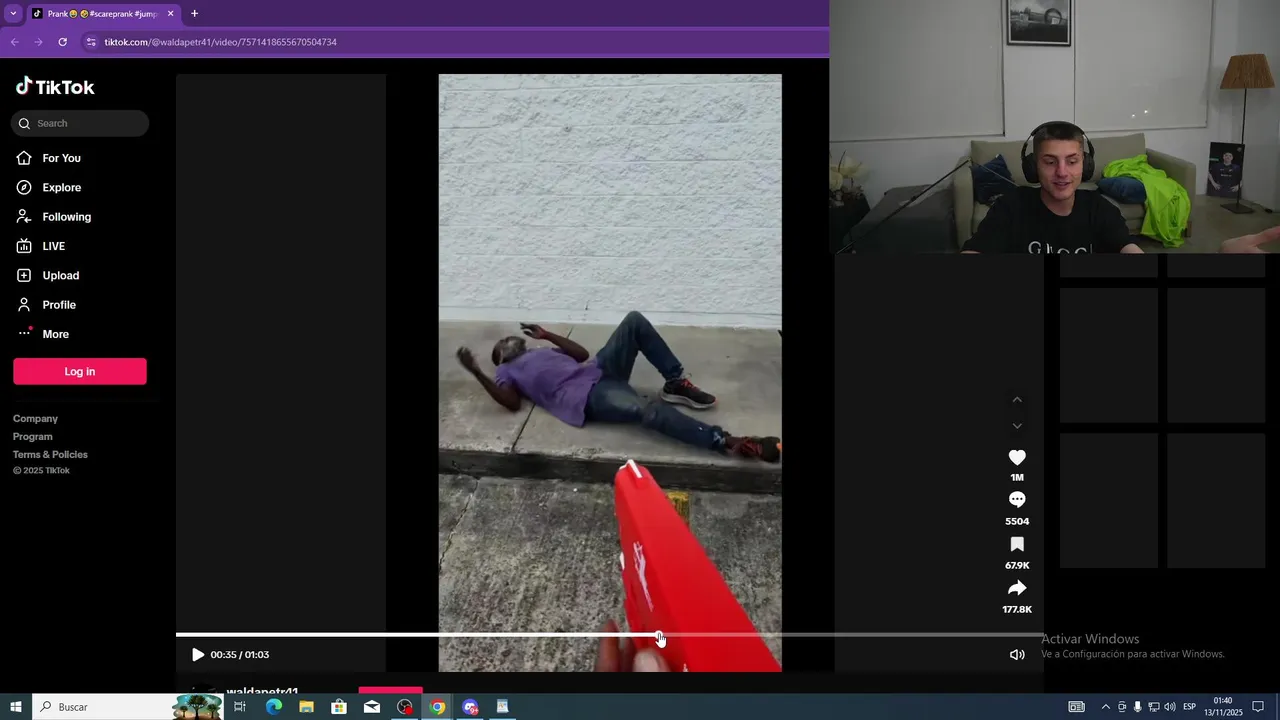This screenshot has height=720, width=1280.
Task: Click the red Log in button
Action: pos(80,371)
